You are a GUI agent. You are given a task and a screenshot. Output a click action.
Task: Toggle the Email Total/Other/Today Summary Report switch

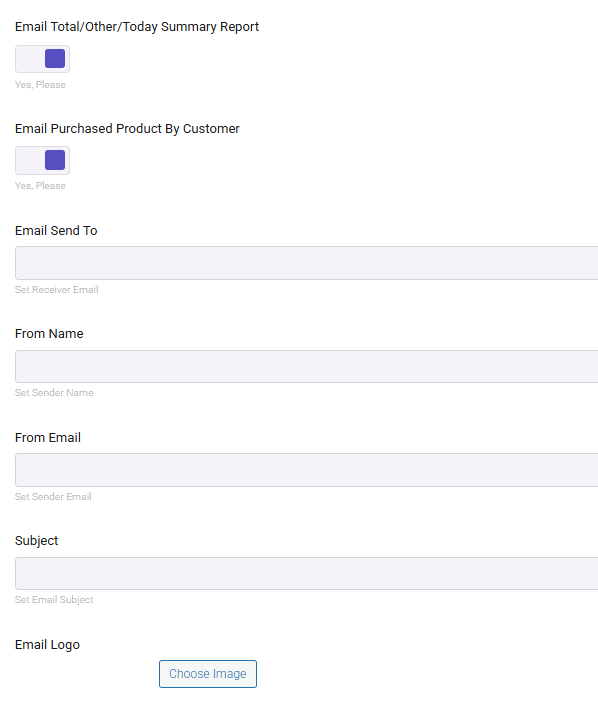click(42, 59)
